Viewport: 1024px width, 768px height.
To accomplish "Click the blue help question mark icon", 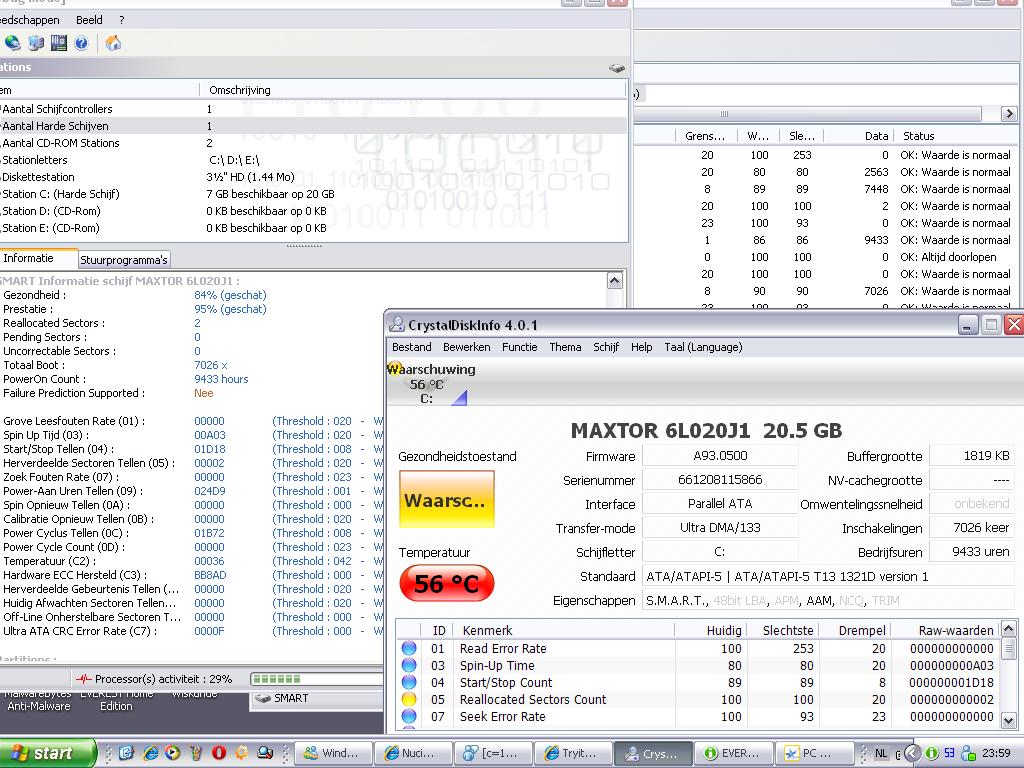I will [x=81, y=43].
